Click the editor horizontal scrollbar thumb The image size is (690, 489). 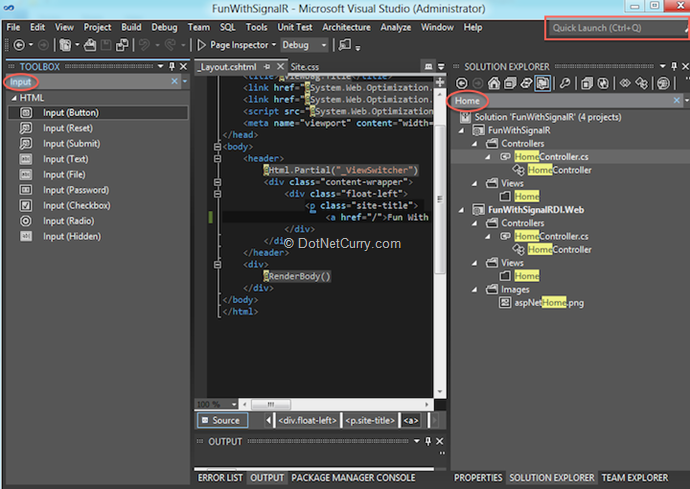tap(270, 404)
